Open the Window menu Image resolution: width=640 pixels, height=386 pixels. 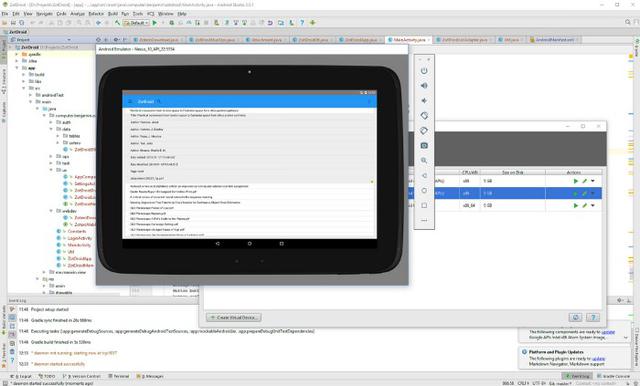click(x=166, y=14)
